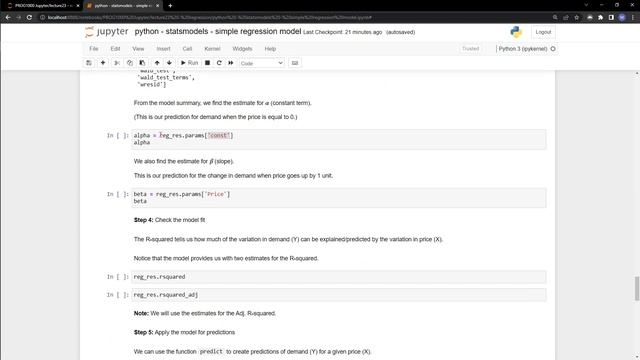Interrupt the kernel with stop icon

tap(207, 63)
